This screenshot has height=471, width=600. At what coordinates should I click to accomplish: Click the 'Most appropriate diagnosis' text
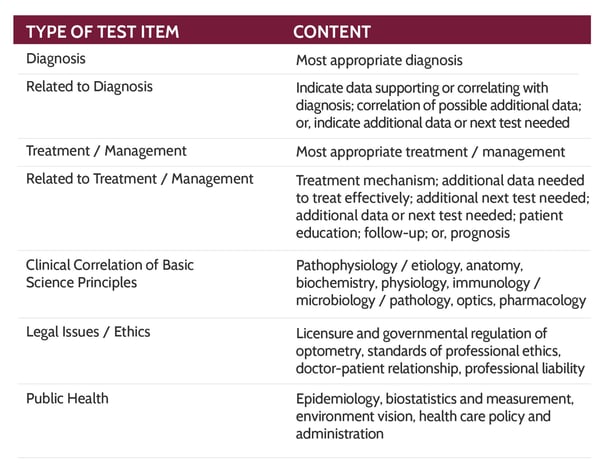pos(379,60)
